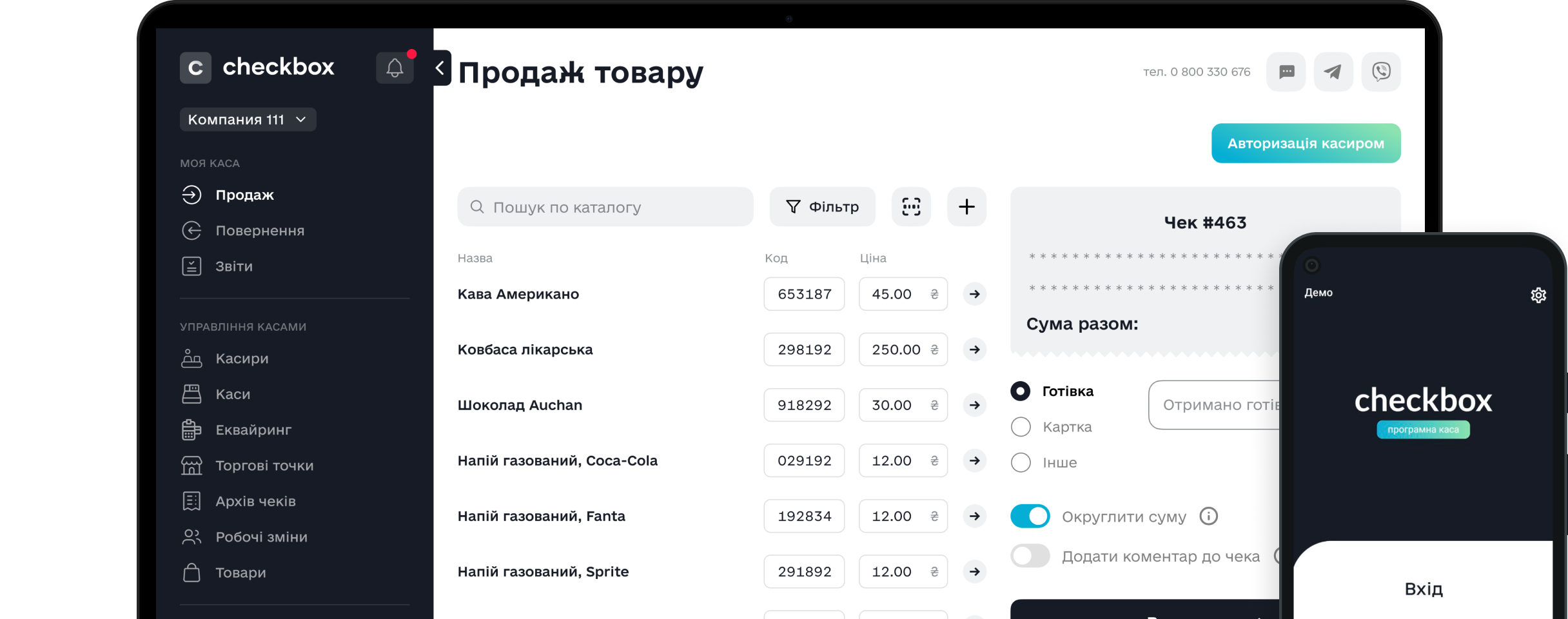
Task: Open Viber support icon
Action: pos(1380,72)
